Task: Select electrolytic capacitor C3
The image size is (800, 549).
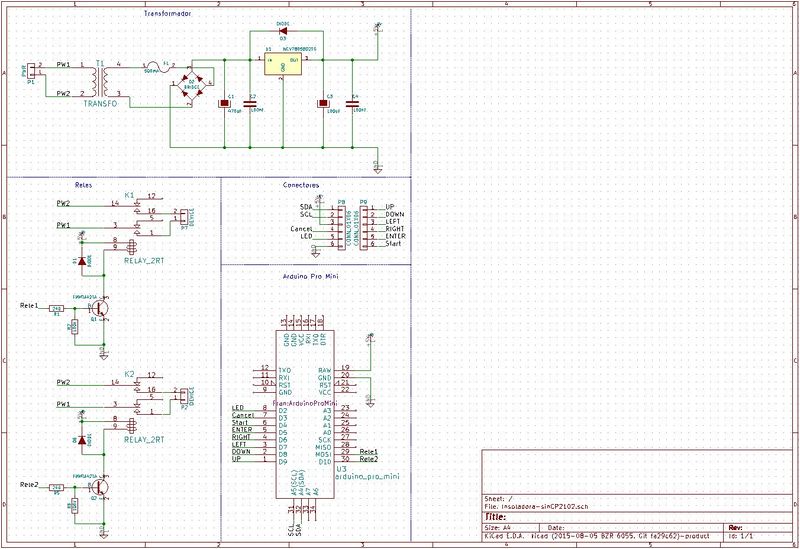Action: 322,104
